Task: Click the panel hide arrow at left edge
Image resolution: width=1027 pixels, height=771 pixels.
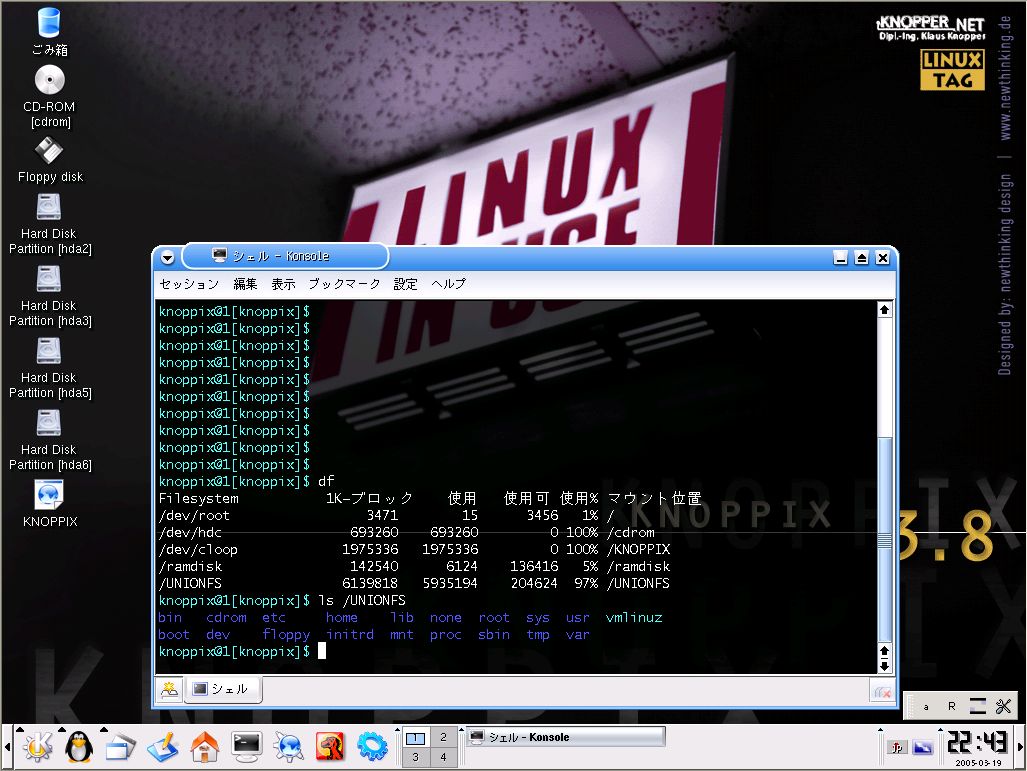Action: pyautogui.click(x=7, y=747)
